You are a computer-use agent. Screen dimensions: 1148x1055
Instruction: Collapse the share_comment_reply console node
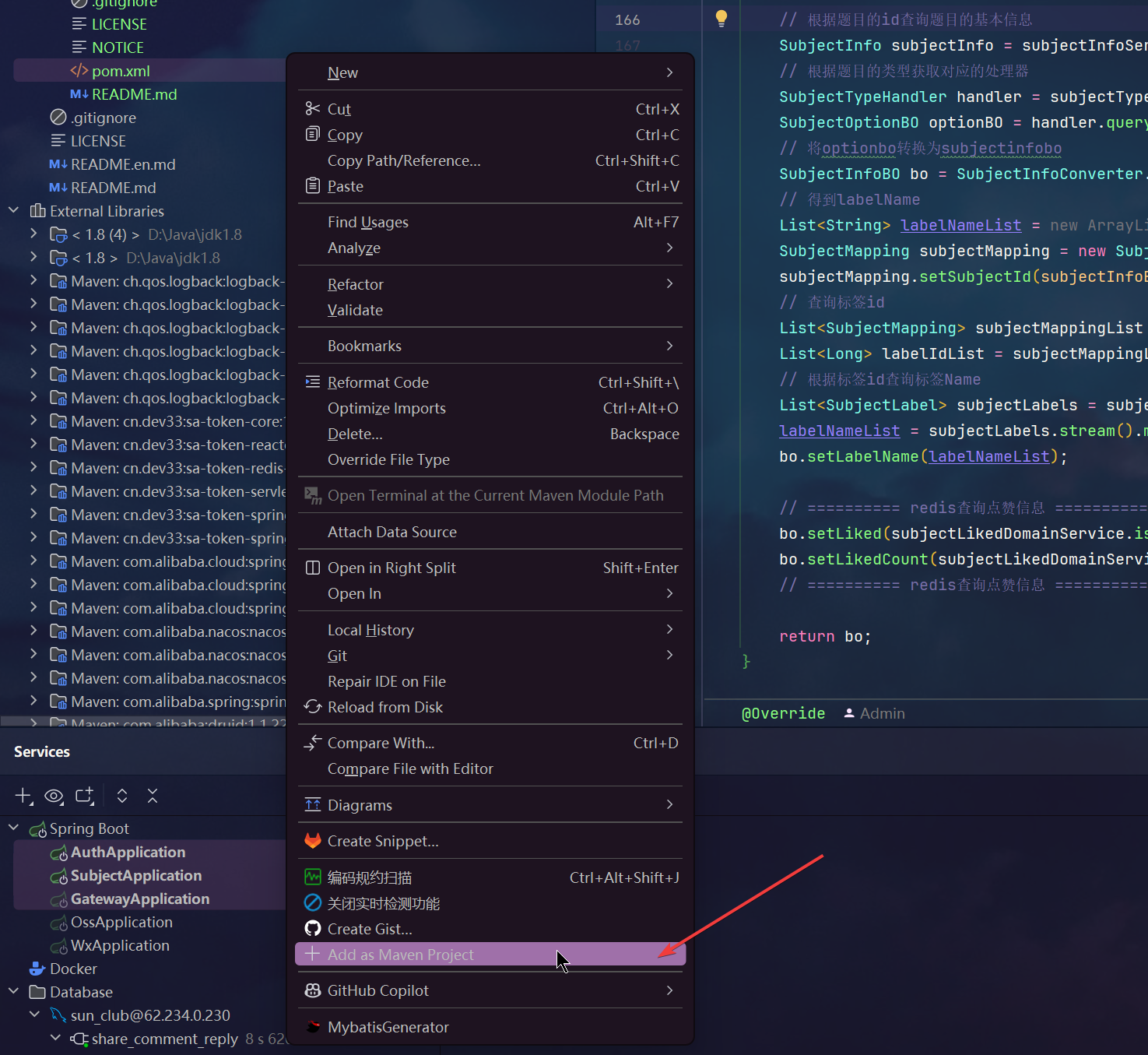click(x=55, y=1038)
